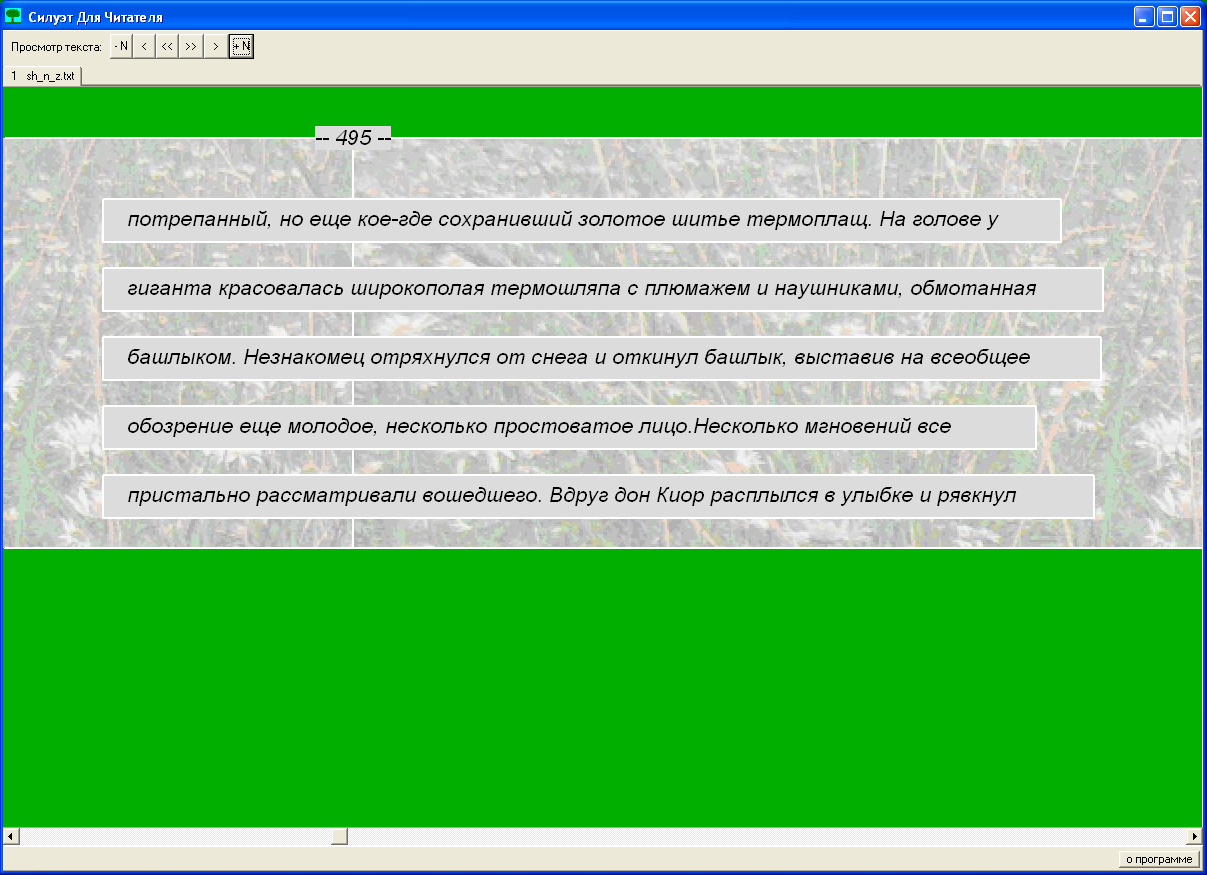Click the line starting with 'башлыком. Незнакомец'
This screenshot has width=1207, height=875.
click(601, 358)
